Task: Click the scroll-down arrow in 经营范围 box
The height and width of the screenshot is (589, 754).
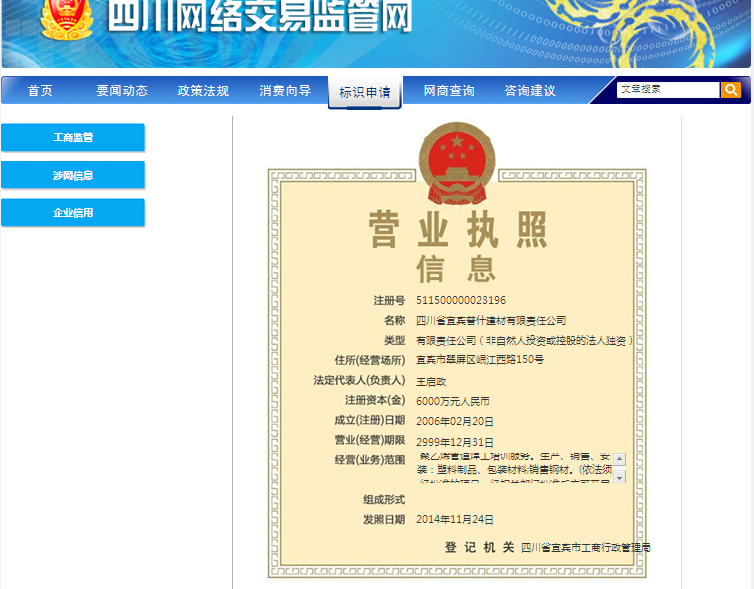Action: click(x=619, y=477)
